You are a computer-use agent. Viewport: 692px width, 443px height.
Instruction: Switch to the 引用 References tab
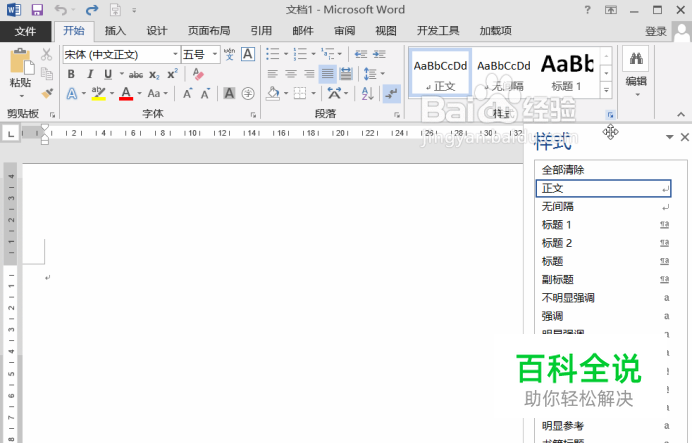pos(261,30)
